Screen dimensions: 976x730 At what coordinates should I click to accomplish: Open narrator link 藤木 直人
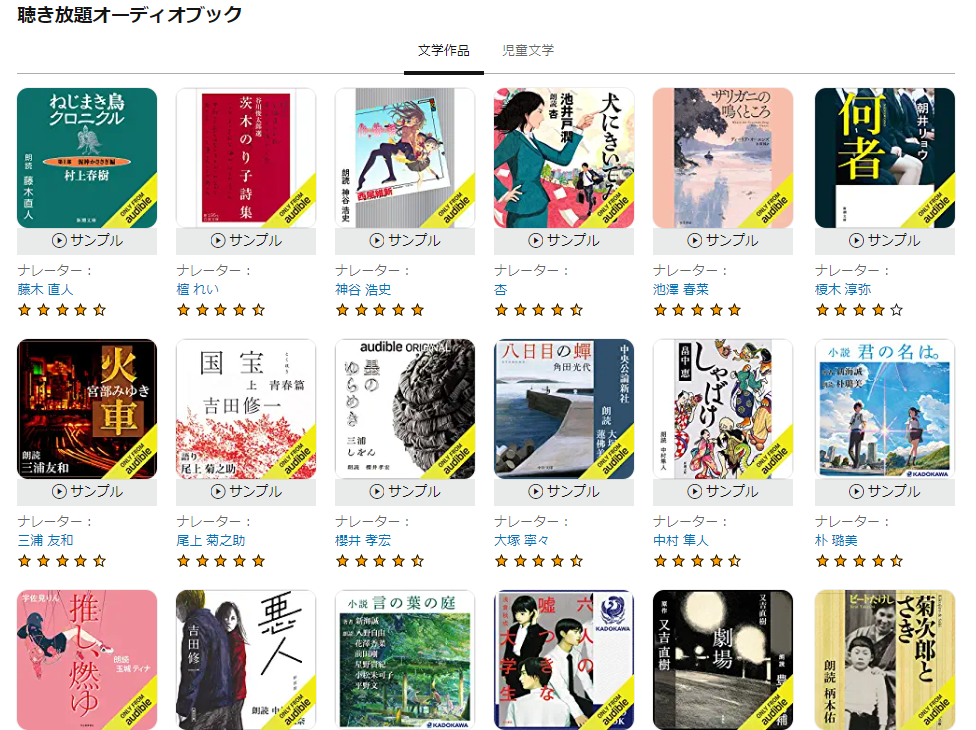(45, 289)
